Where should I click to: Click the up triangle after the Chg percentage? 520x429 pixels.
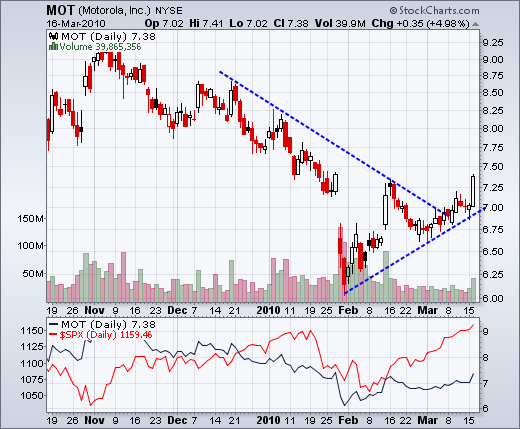[x=476, y=24]
